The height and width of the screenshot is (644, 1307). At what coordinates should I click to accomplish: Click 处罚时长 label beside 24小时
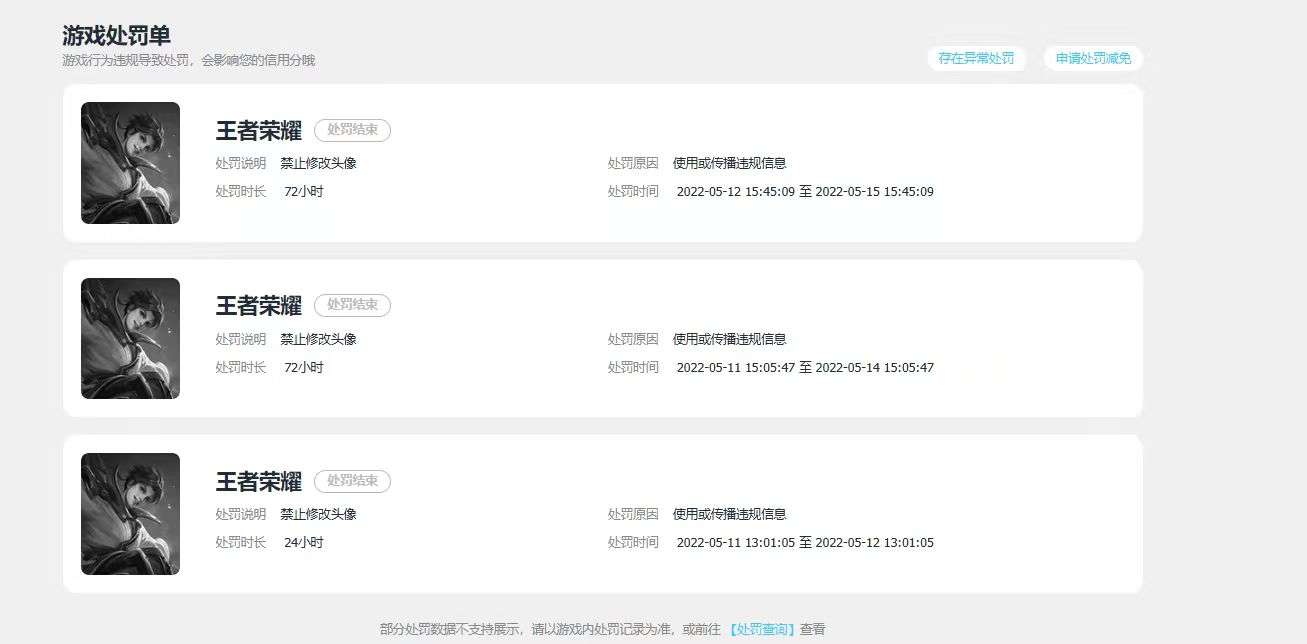tap(241, 542)
